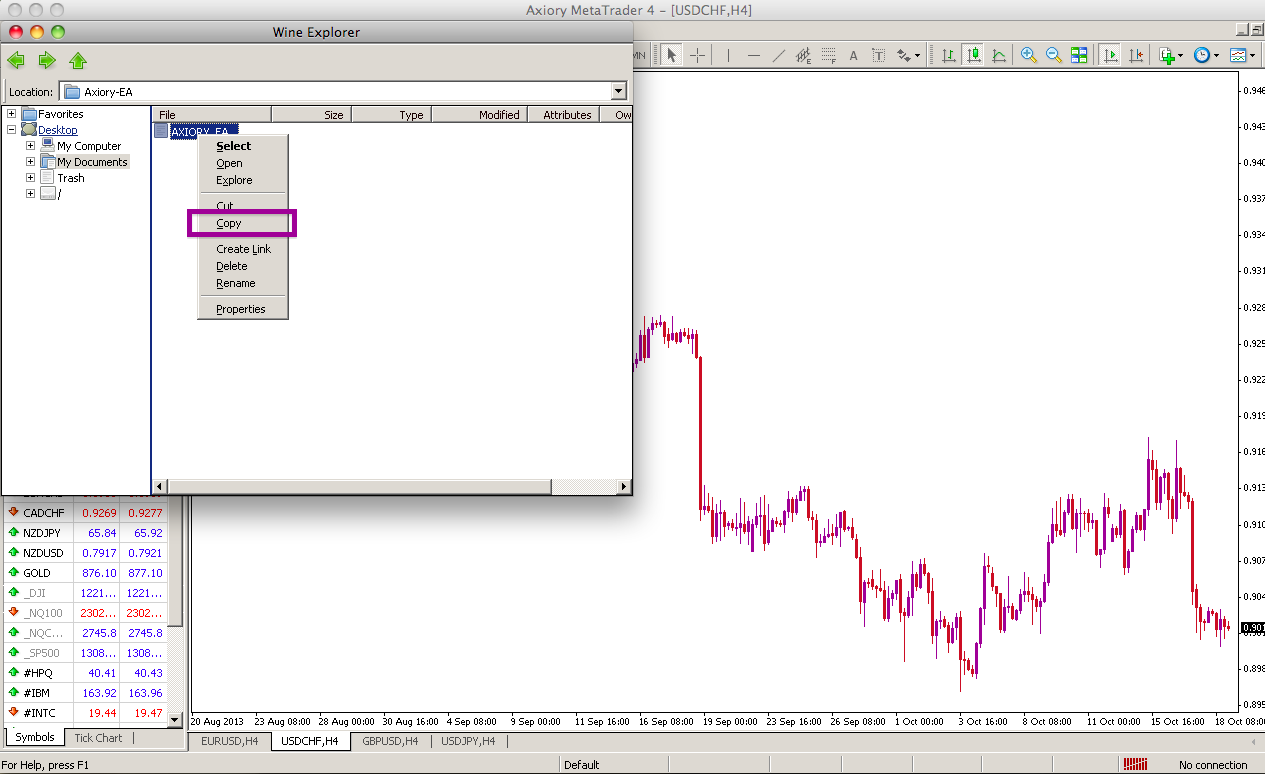Click the Arrows drawing tool icon
1265x774 pixels.
903,55
